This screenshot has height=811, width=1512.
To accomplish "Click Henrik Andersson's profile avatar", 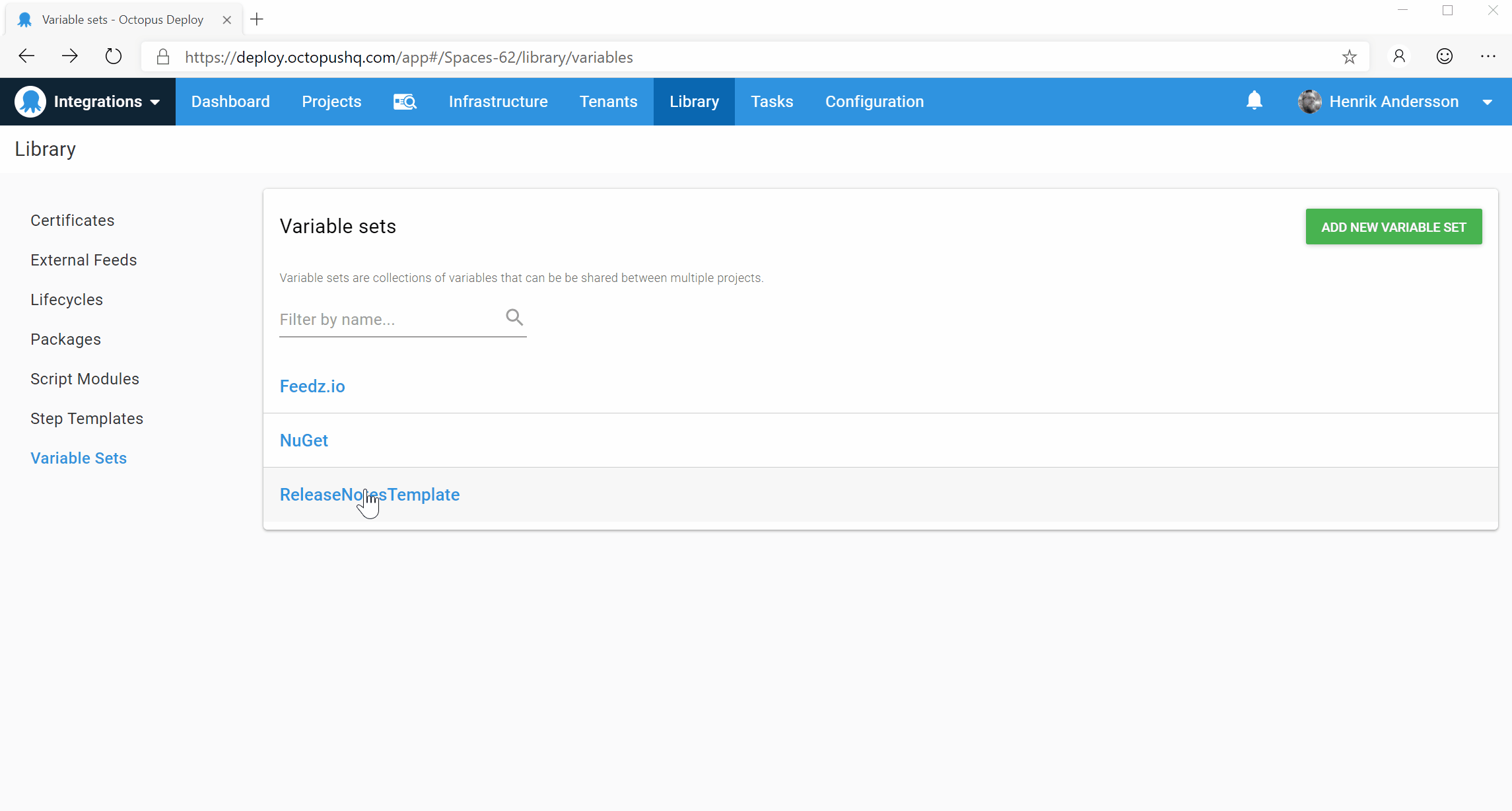I will (1309, 101).
